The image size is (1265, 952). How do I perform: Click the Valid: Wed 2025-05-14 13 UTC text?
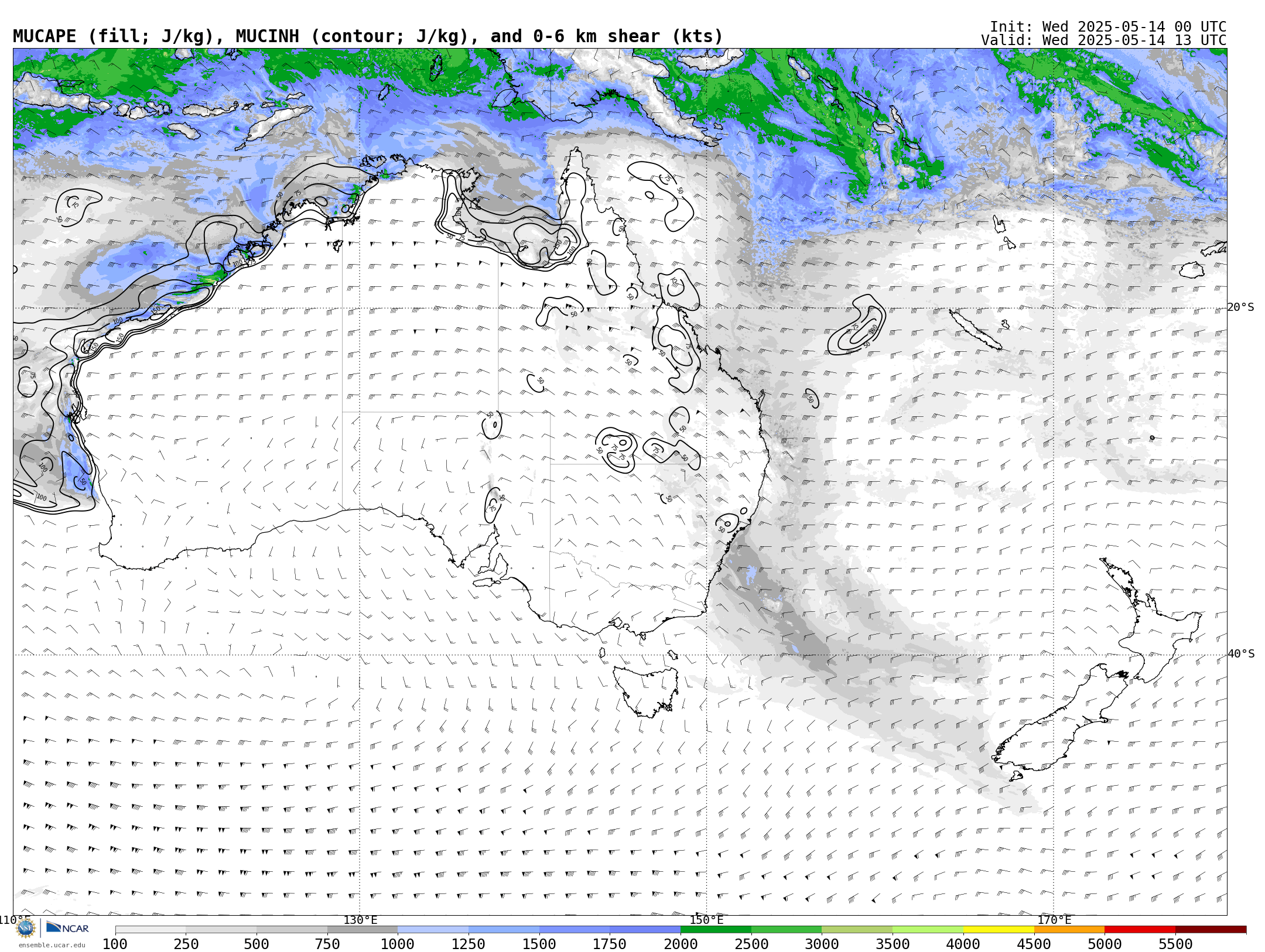click(x=1104, y=40)
